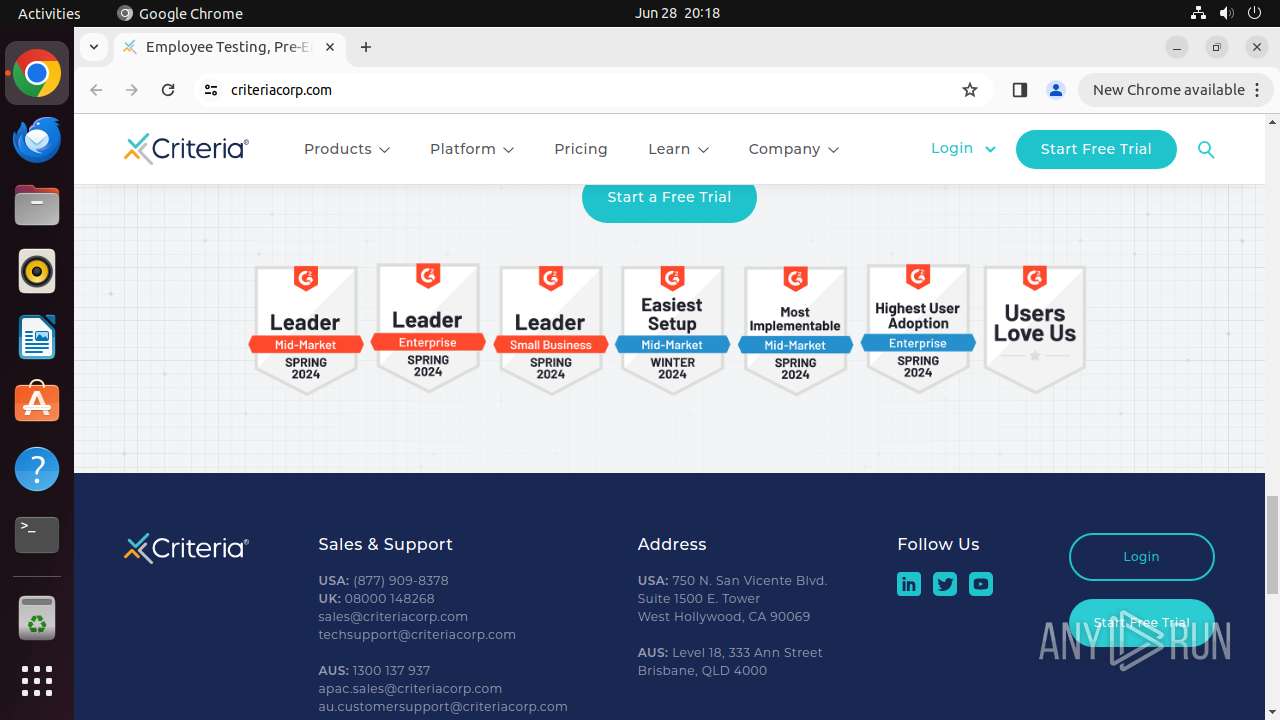Reload the current page
The height and width of the screenshot is (720, 1280).
click(168, 90)
